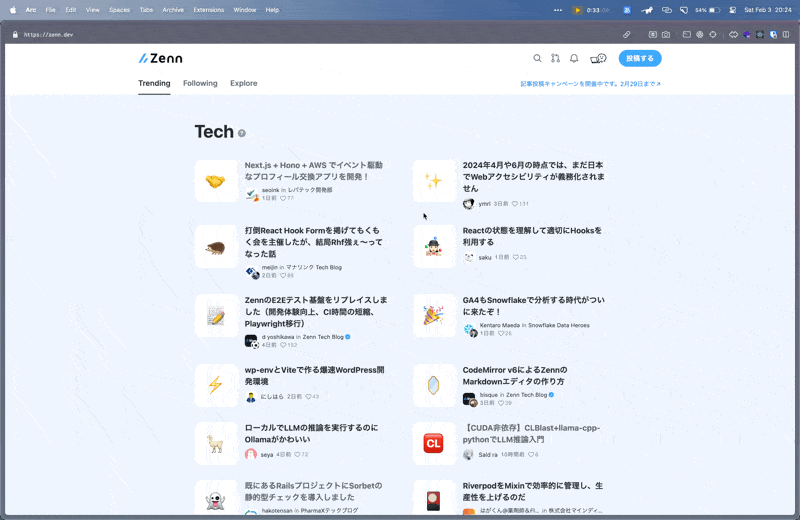Screen dimensions: 800x520
Task: Switch to the Trending tab
Action: (x=154, y=83)
